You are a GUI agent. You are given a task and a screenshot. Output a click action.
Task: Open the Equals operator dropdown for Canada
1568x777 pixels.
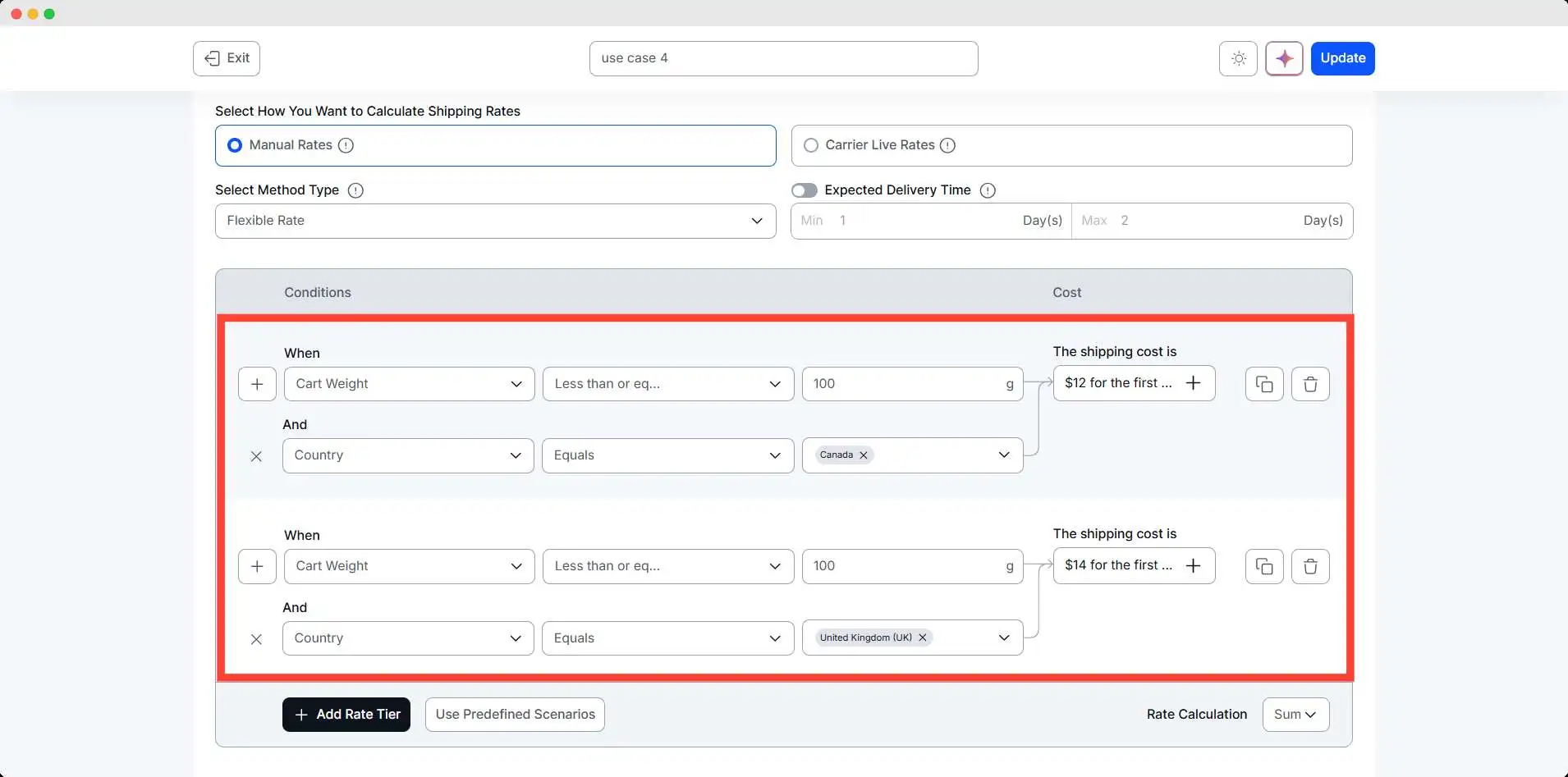click(667, 455)
